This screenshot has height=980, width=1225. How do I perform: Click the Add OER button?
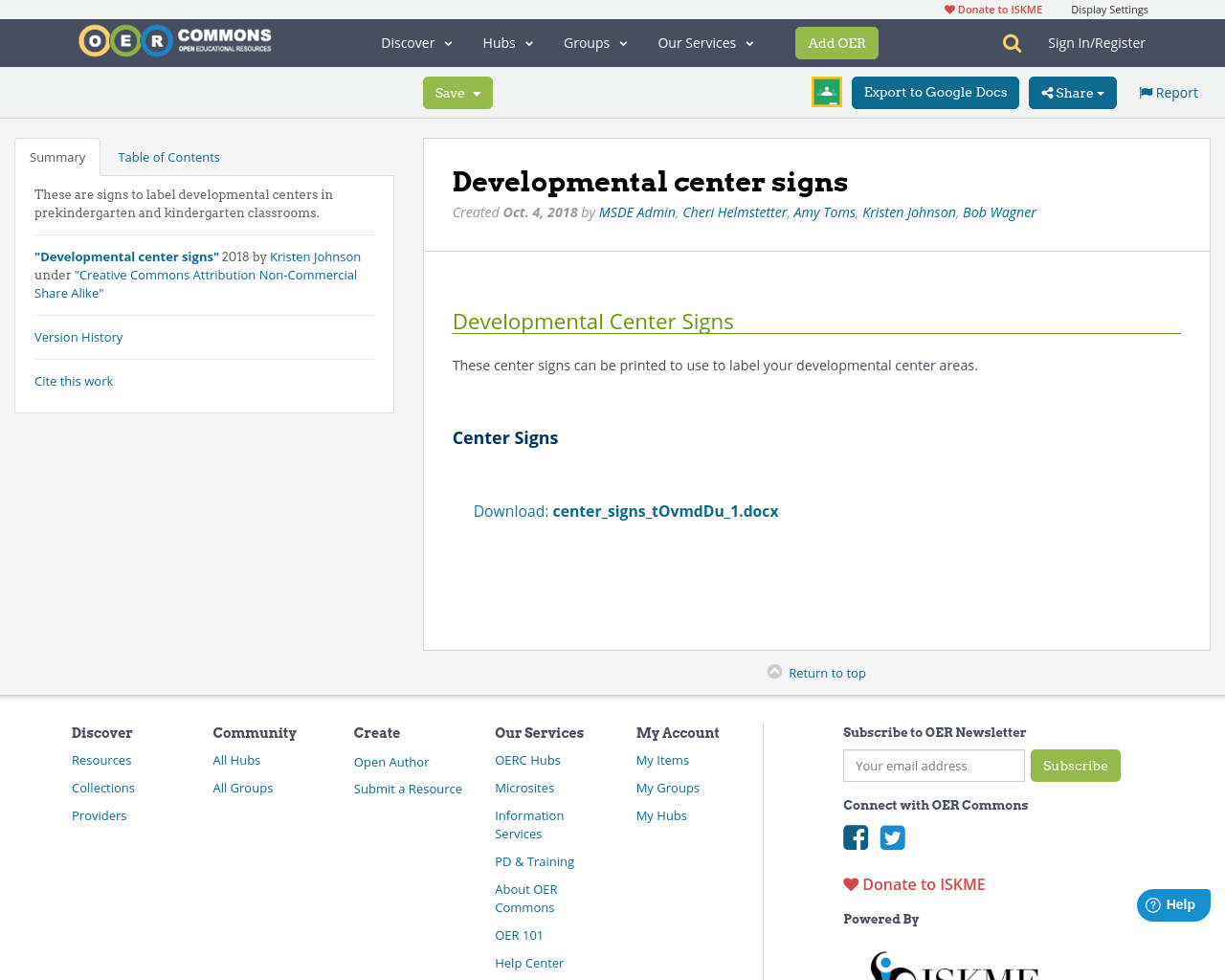pos(836,42)
